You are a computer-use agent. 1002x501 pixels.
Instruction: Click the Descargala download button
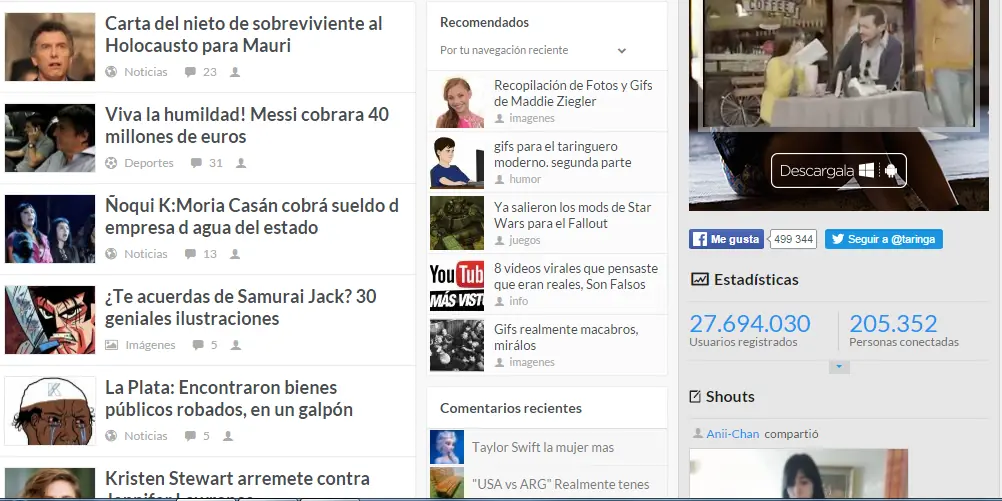pos(838,171)
